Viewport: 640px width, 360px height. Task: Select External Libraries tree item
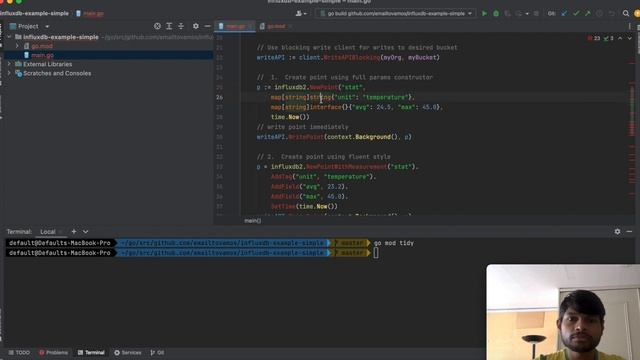pyautogui.click(x=47, y=64)
